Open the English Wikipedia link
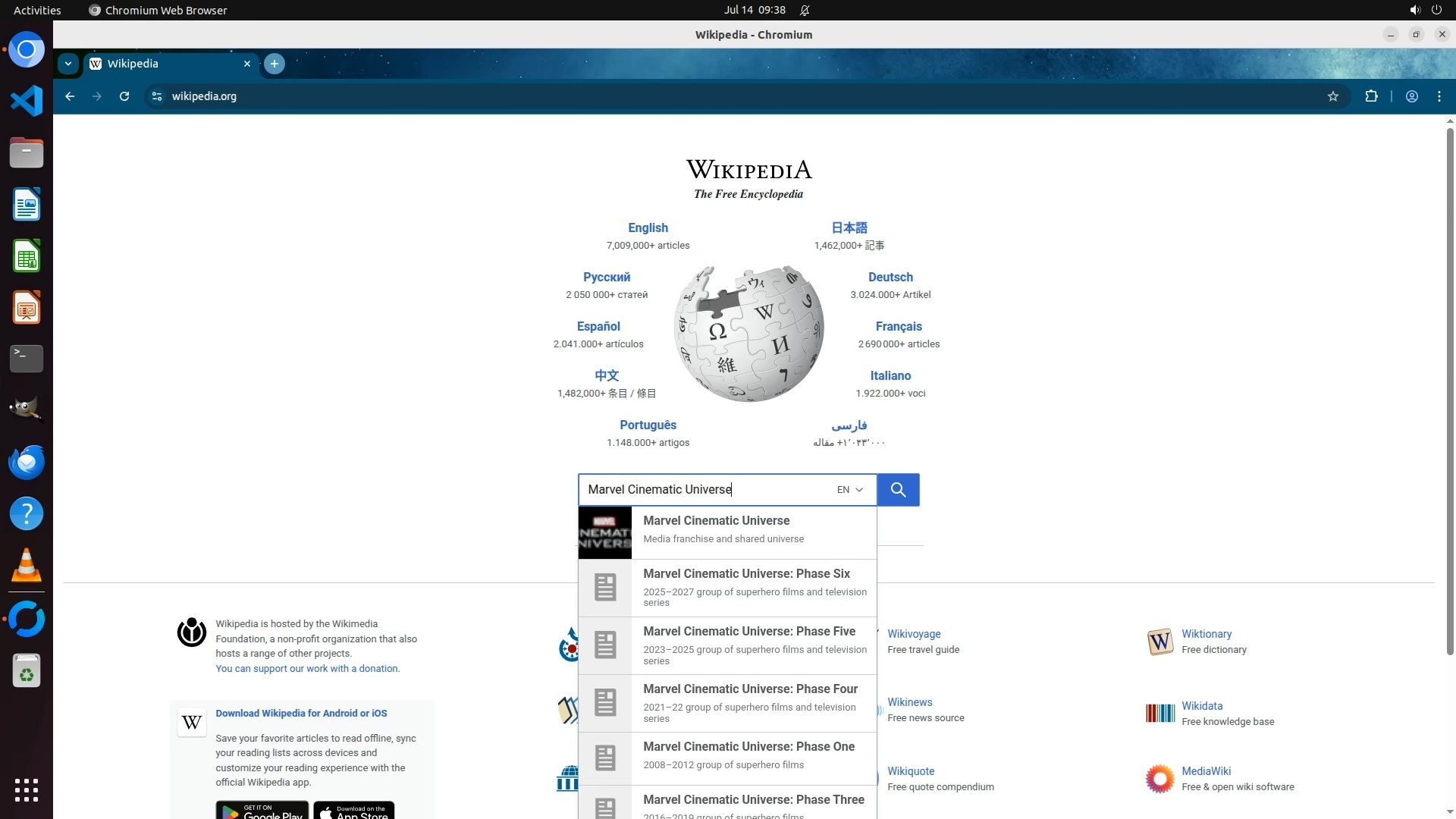Image resolution: width=1456 pixels, height=819 pixels. 648,228
